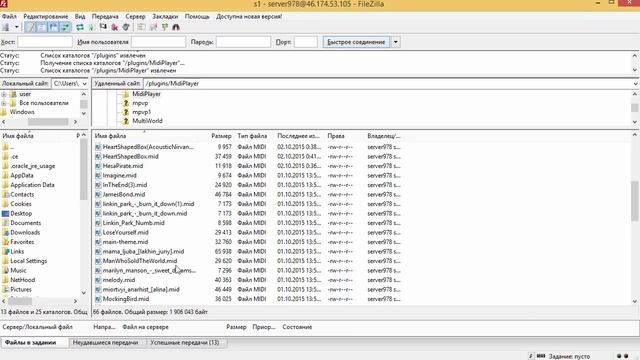This screenshot has height=360, width=640.
Task: Start processing the transfer queue
Action: pyautogui.click(x=91, y=27)
